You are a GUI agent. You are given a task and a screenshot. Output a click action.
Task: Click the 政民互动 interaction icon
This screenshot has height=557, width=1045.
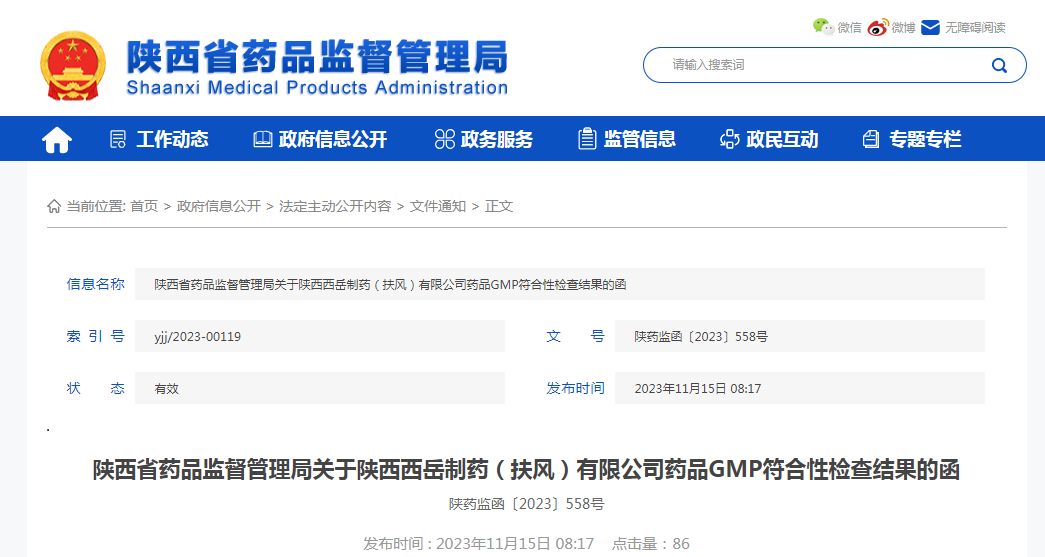[x=730, y=139]
